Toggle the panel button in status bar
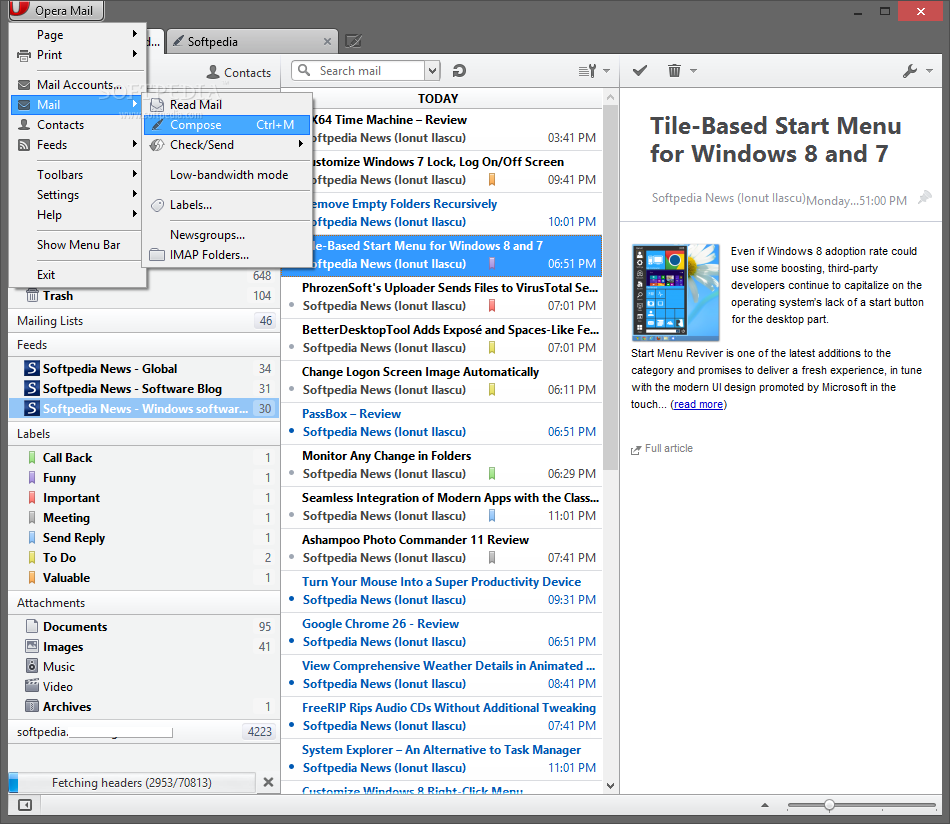Viewport: 950px width, 824px height. pos(25,805)
